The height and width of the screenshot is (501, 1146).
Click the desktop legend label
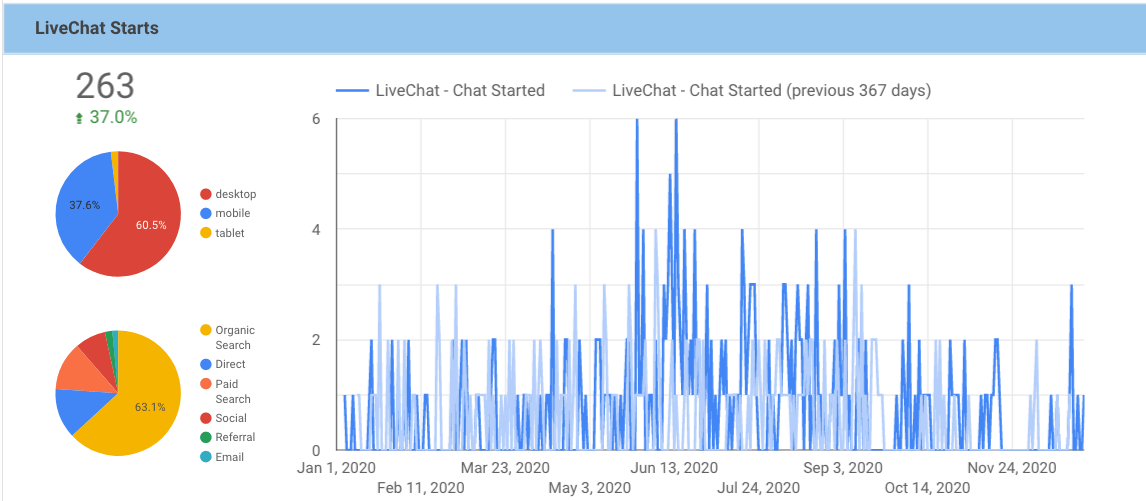click(235, 195)
